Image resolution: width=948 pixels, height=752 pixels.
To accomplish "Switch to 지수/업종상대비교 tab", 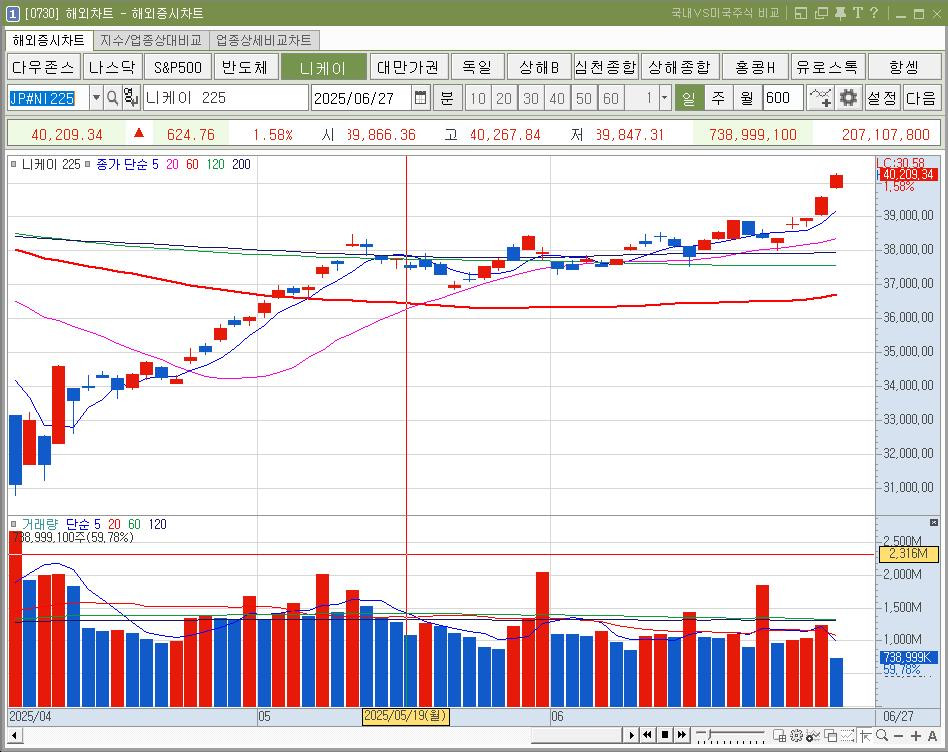I will pyautogui.click(x=151, y=41).
